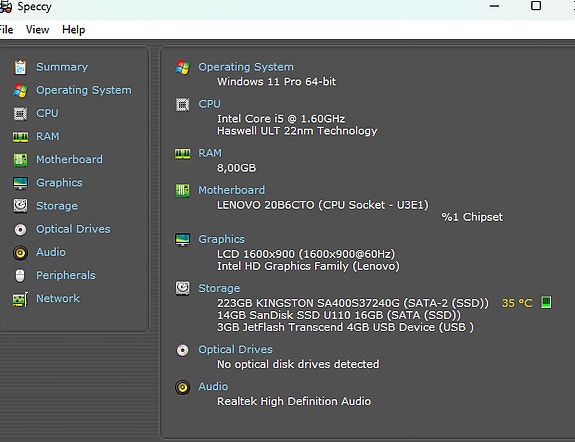Open the Help menu
Viewport: 575px width, 442px height.
click(74, 30)
